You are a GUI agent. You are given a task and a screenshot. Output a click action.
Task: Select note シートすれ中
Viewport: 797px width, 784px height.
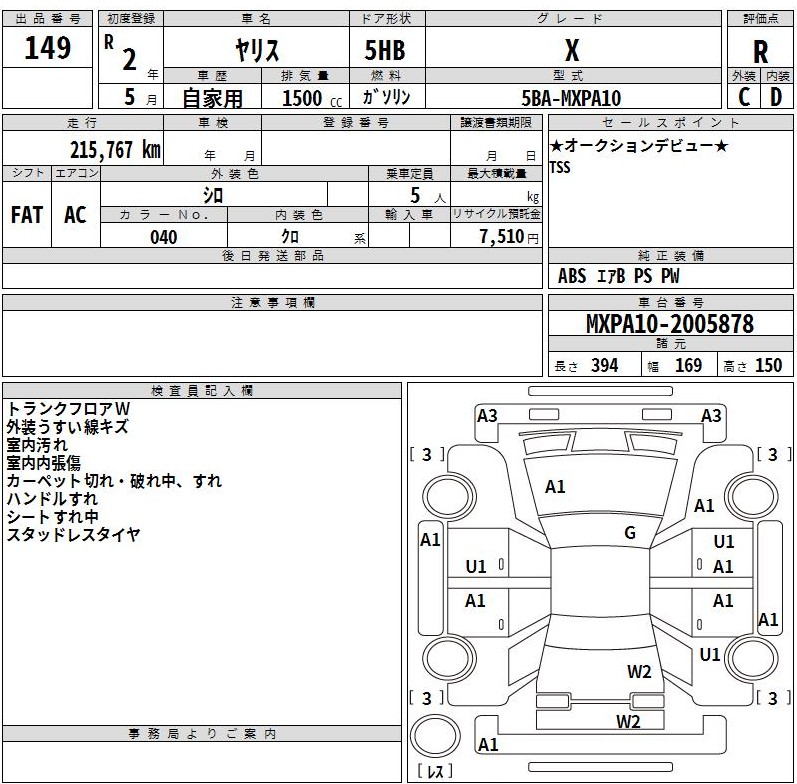(52, 517)
